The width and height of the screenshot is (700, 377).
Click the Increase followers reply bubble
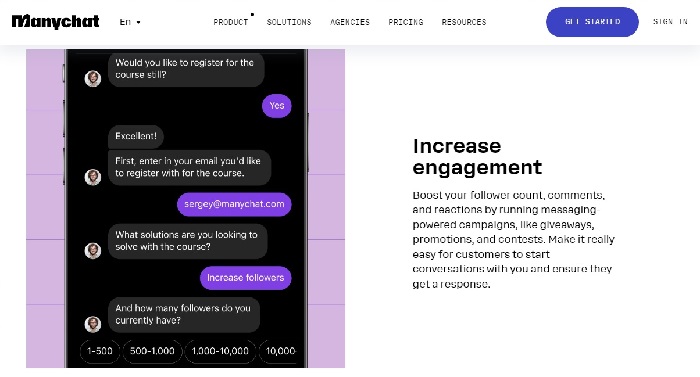[246, 278]
